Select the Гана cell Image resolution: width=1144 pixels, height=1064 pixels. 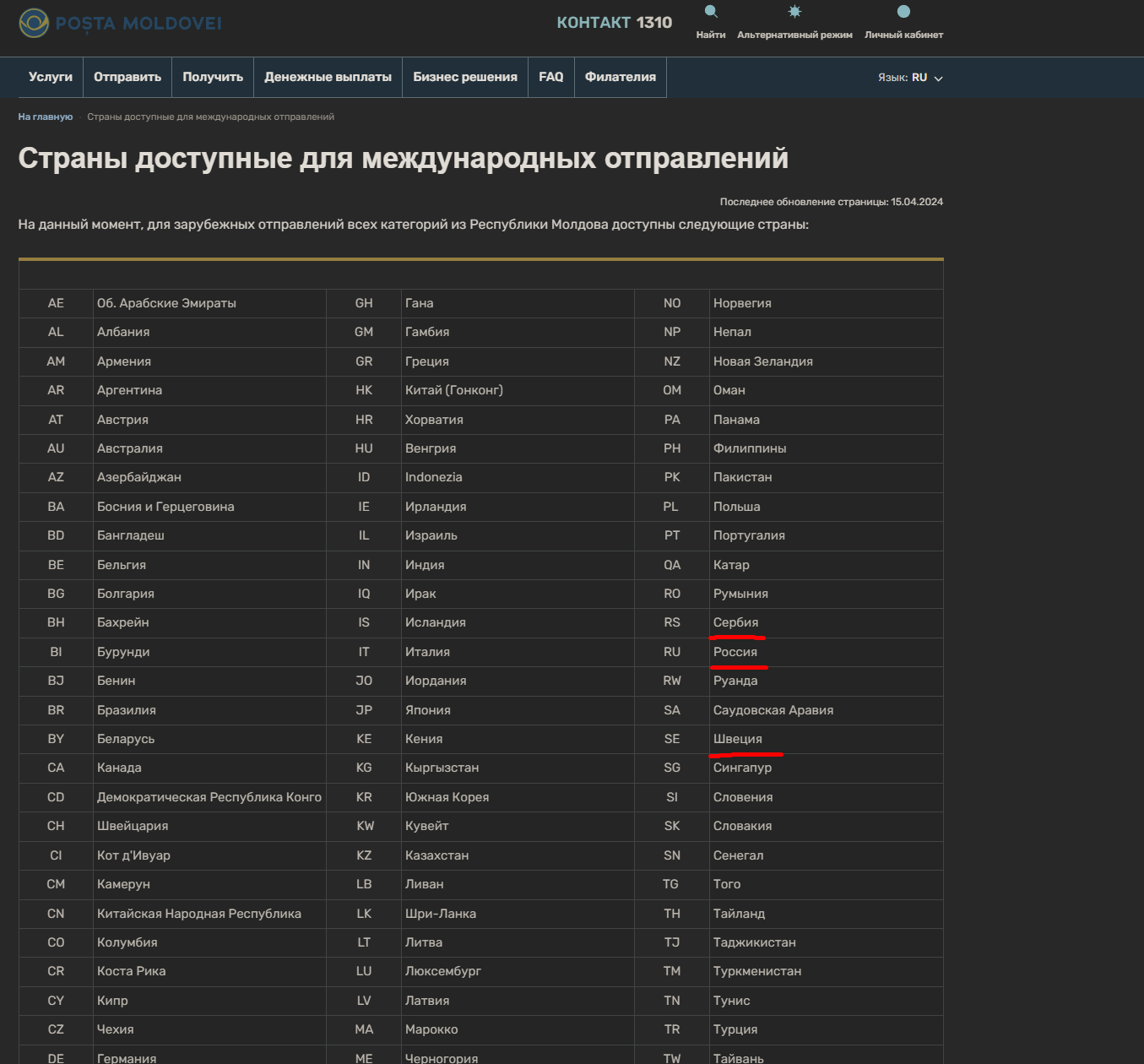pos(518,303)
